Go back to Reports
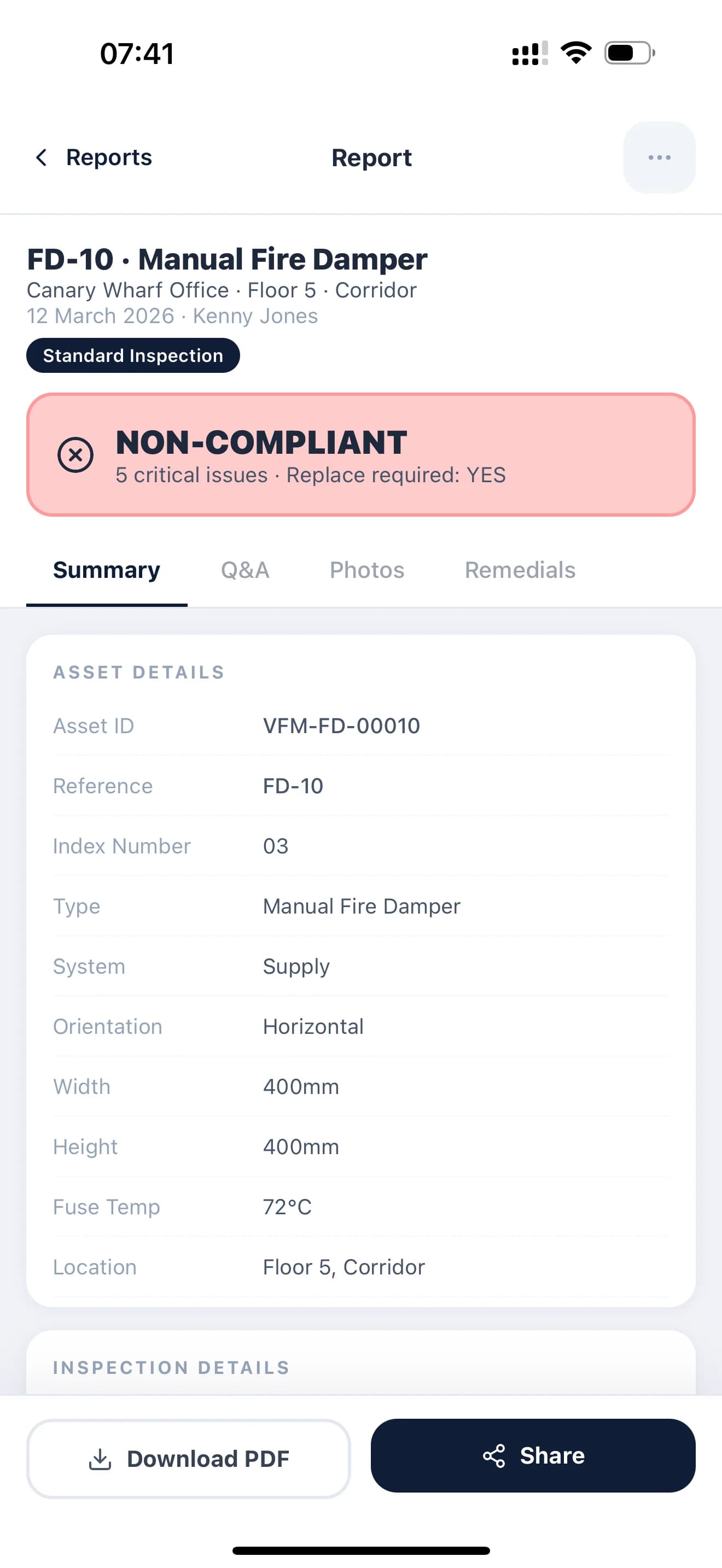 (108, 157)
